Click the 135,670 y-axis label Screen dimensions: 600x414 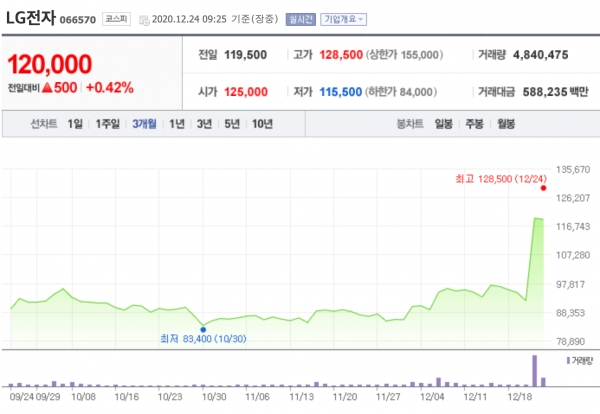(x=573, y=170)
